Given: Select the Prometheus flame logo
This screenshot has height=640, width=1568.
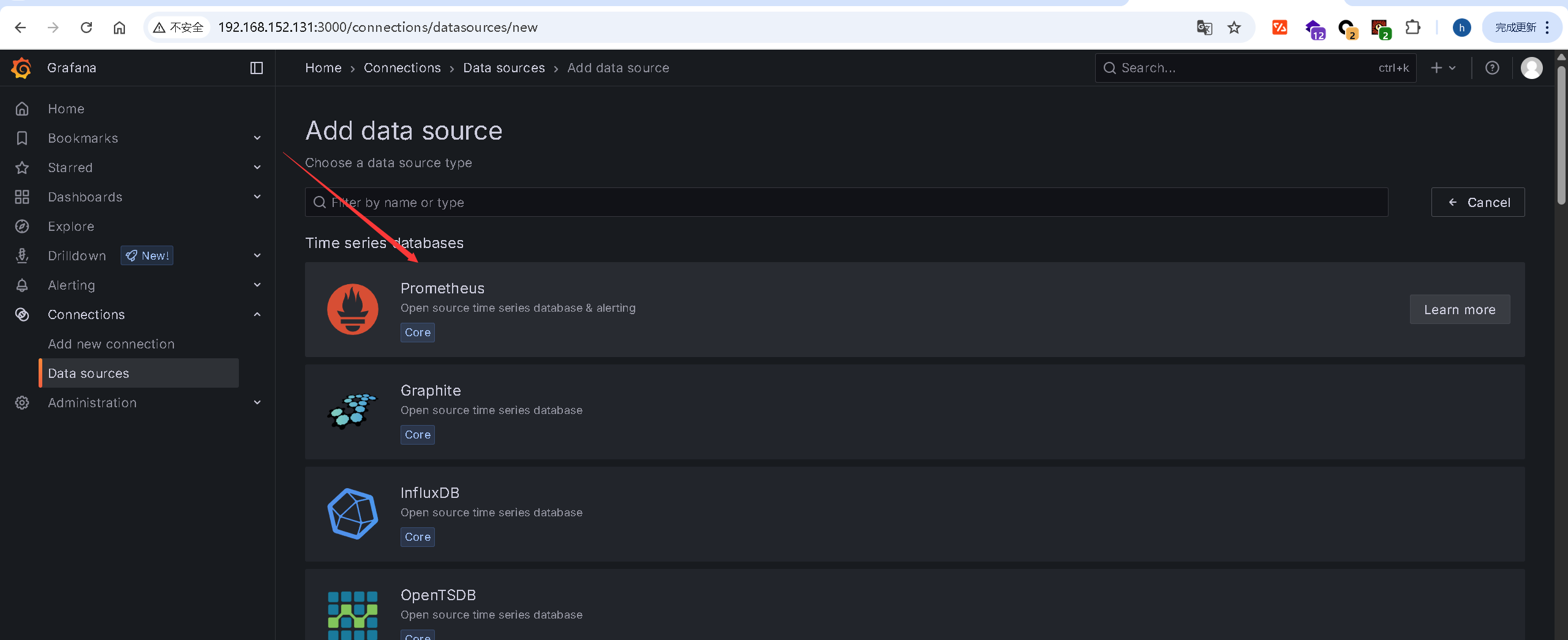Looking at the screenshot, I should pos(353,309).
